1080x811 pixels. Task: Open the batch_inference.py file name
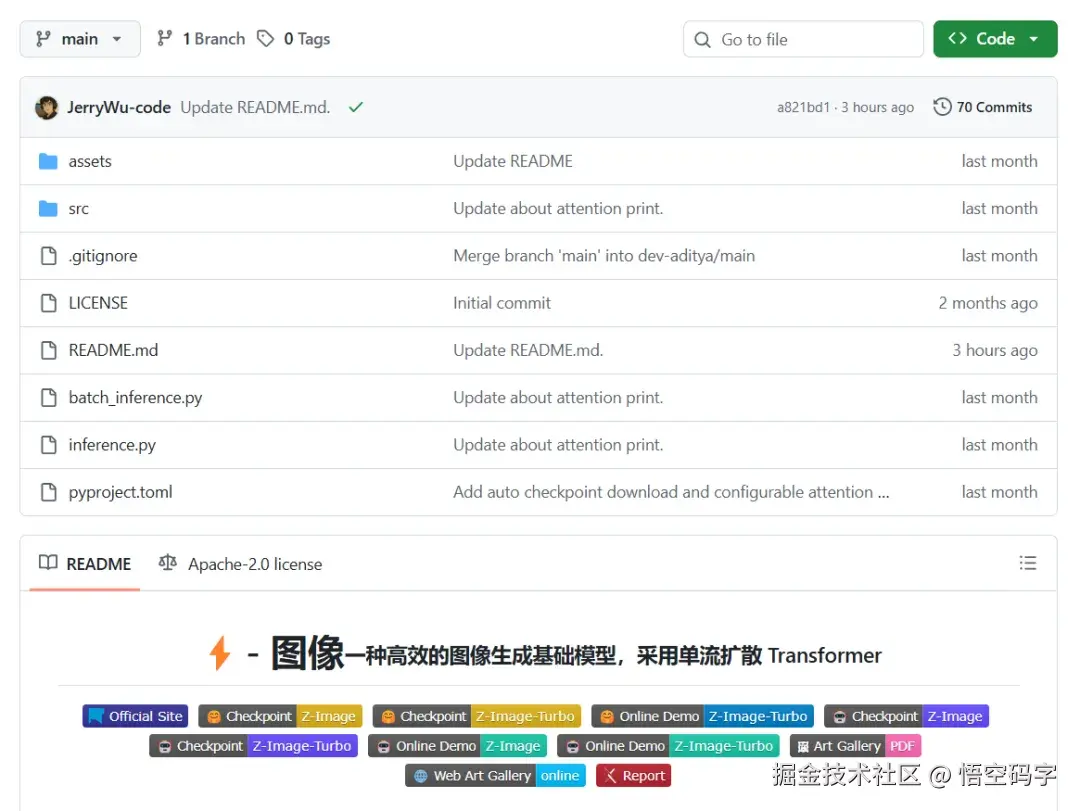[x=135, y=398]
